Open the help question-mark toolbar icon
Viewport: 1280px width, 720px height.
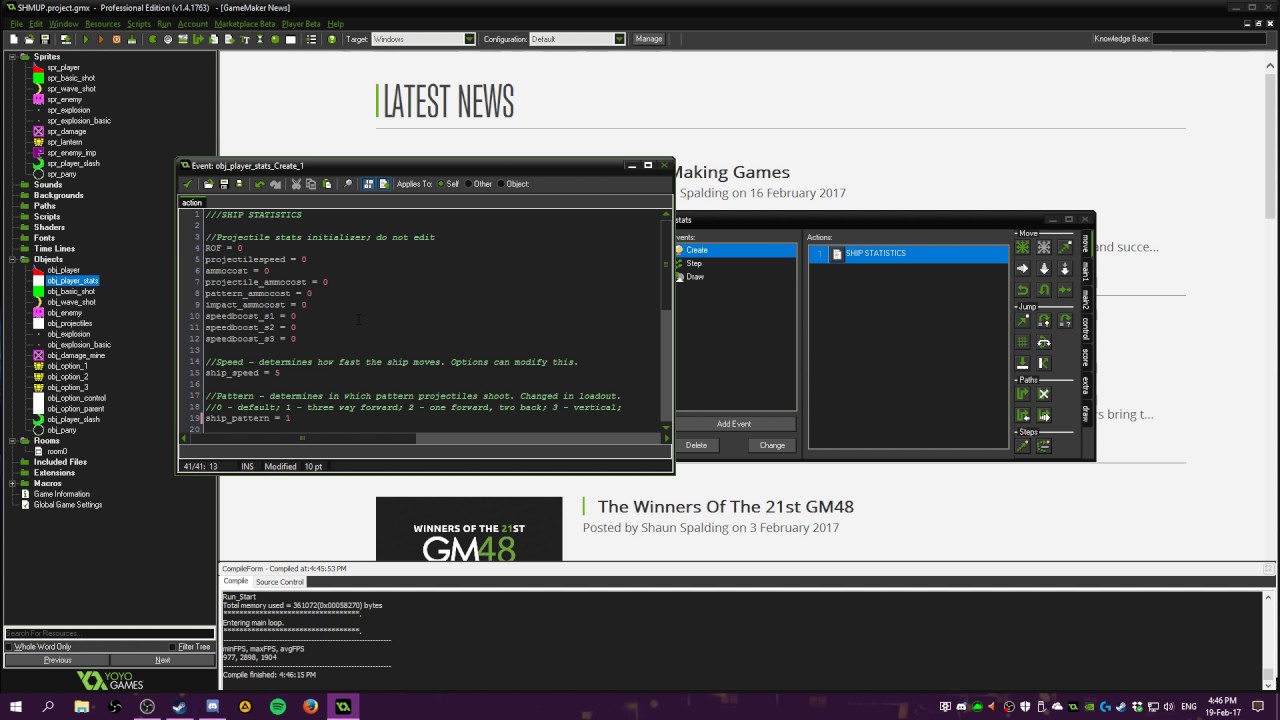pyautogui.click(x=332, y=39)
